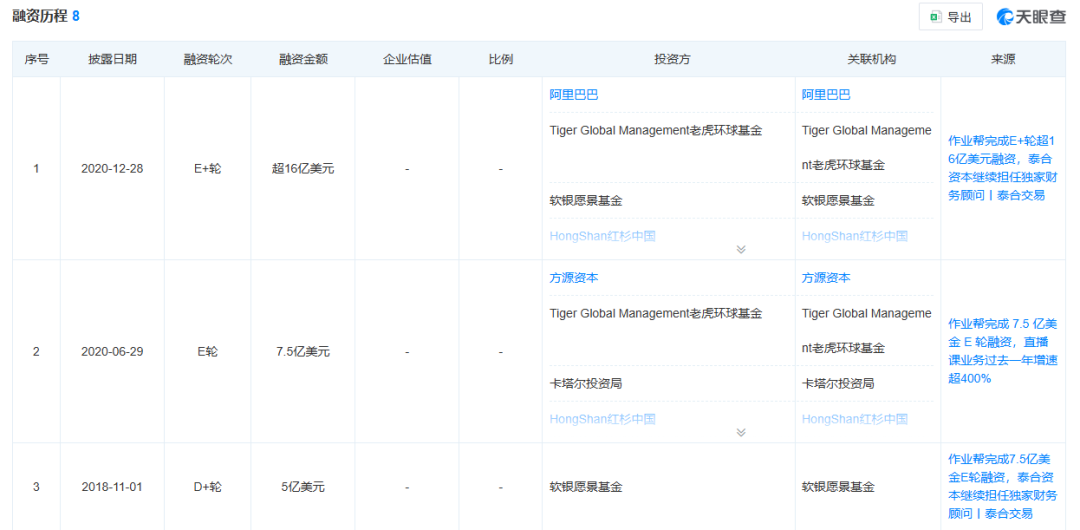Viewport: 1080px width, 530px height.
Task: Click the E轮 round cell
Action: click(x=208, y=351)
